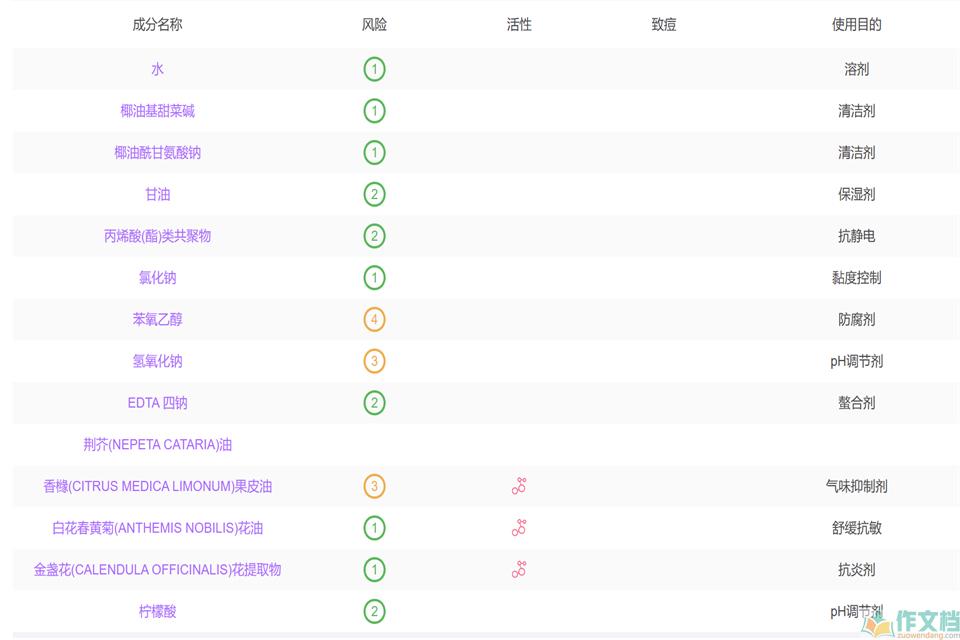
Task: Click the 成分名称 column header
Action: [x=157, y=25]
